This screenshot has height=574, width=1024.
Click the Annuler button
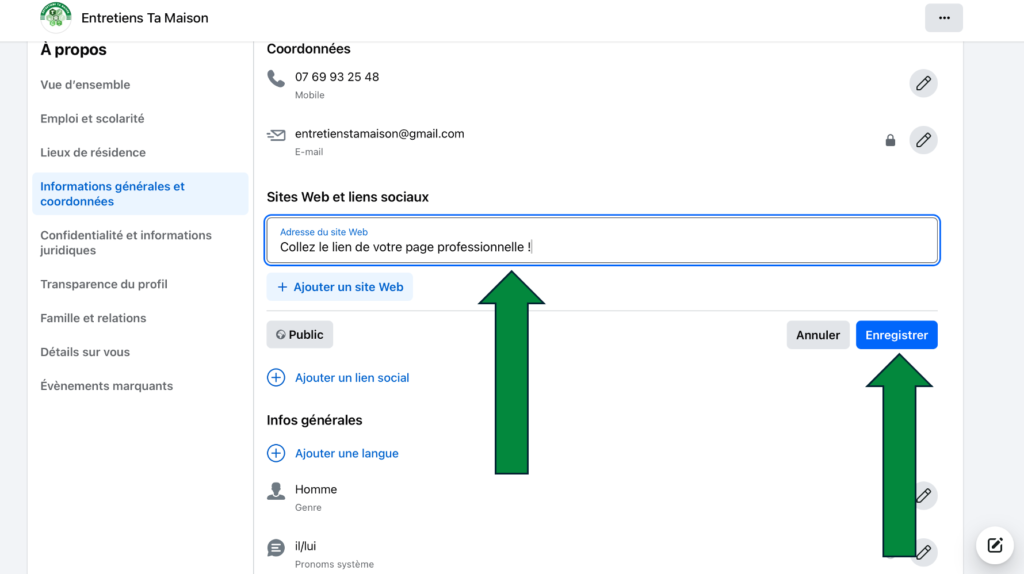point(817,335)
